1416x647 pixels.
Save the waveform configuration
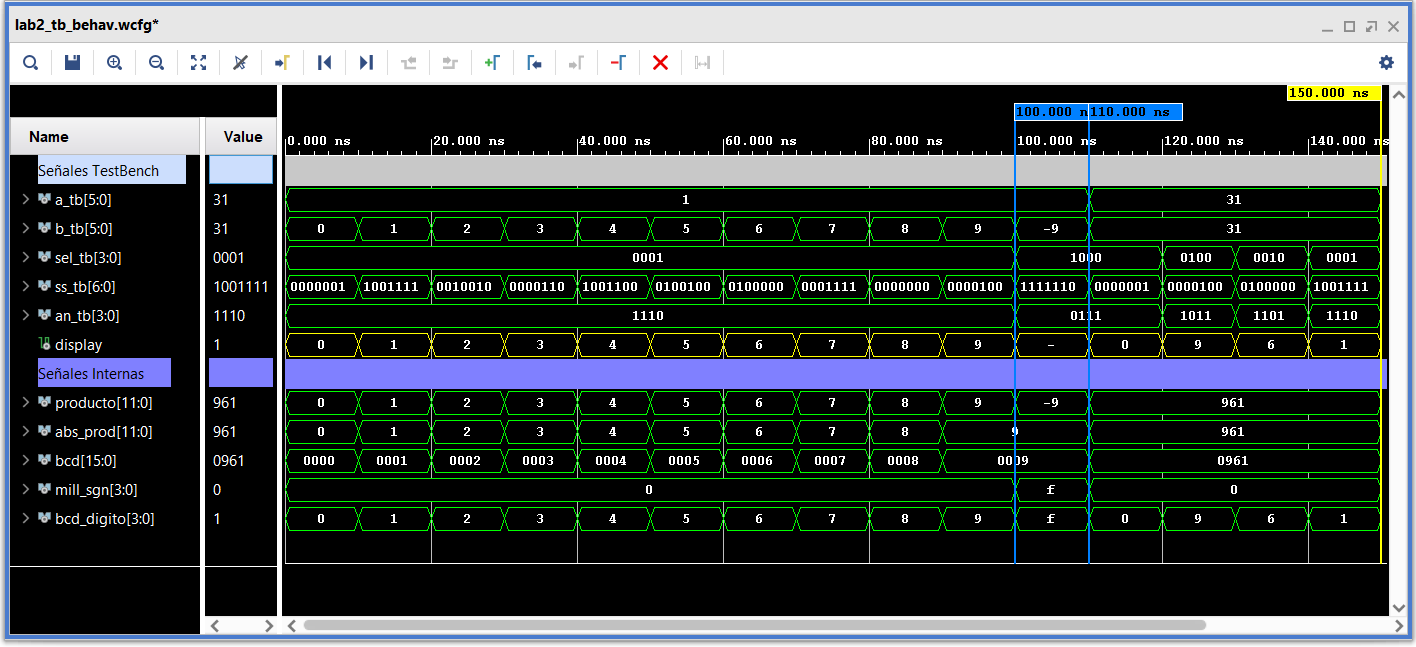72,63
